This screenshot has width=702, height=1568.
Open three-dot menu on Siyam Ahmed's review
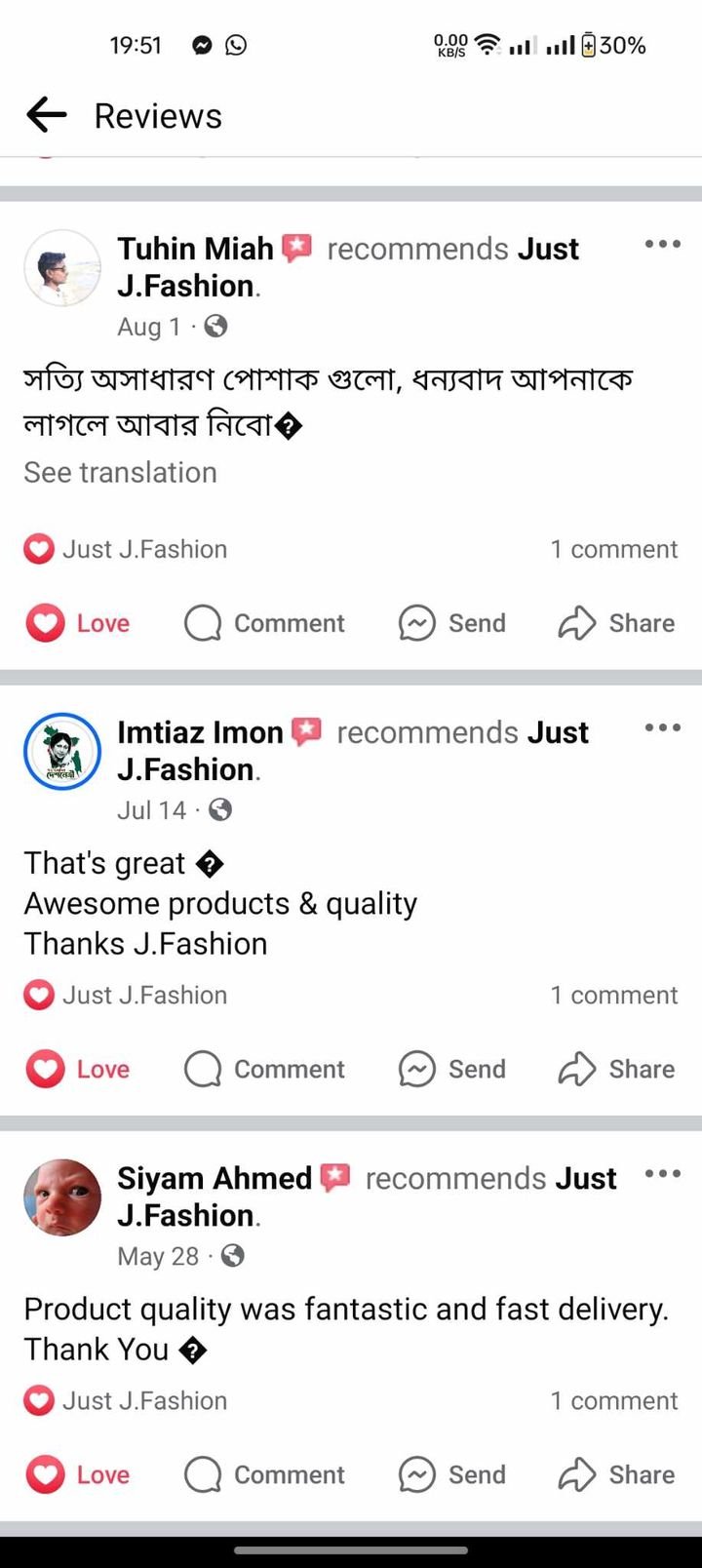click(662, 1174)
